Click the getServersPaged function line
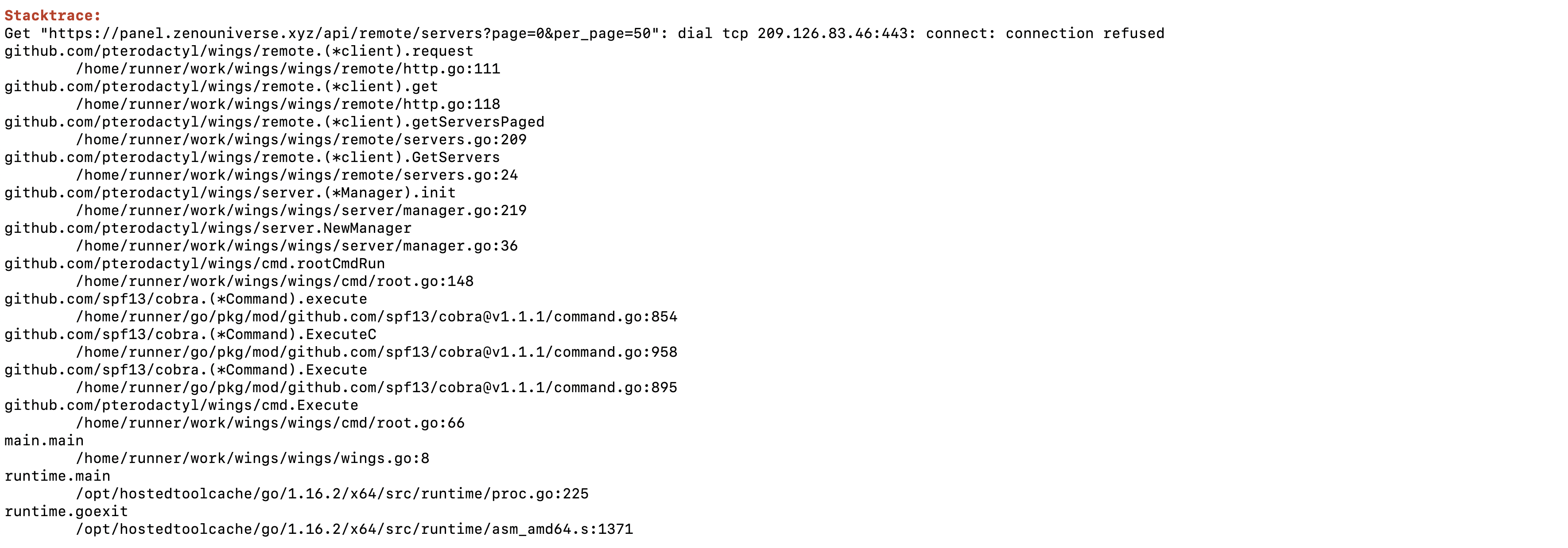Image resolution: width=1568 pixels, height=548 pixels. [x=275, y=122]
